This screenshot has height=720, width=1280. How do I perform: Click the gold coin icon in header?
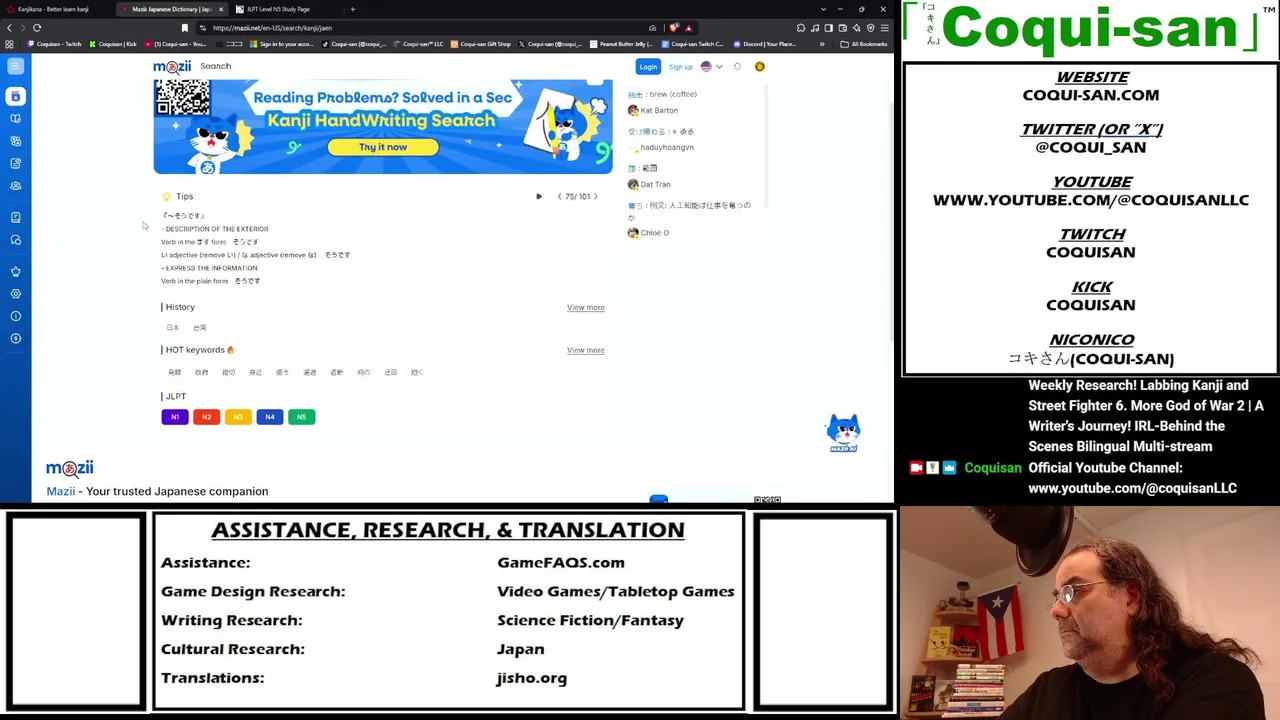click(x=760, y=67)
